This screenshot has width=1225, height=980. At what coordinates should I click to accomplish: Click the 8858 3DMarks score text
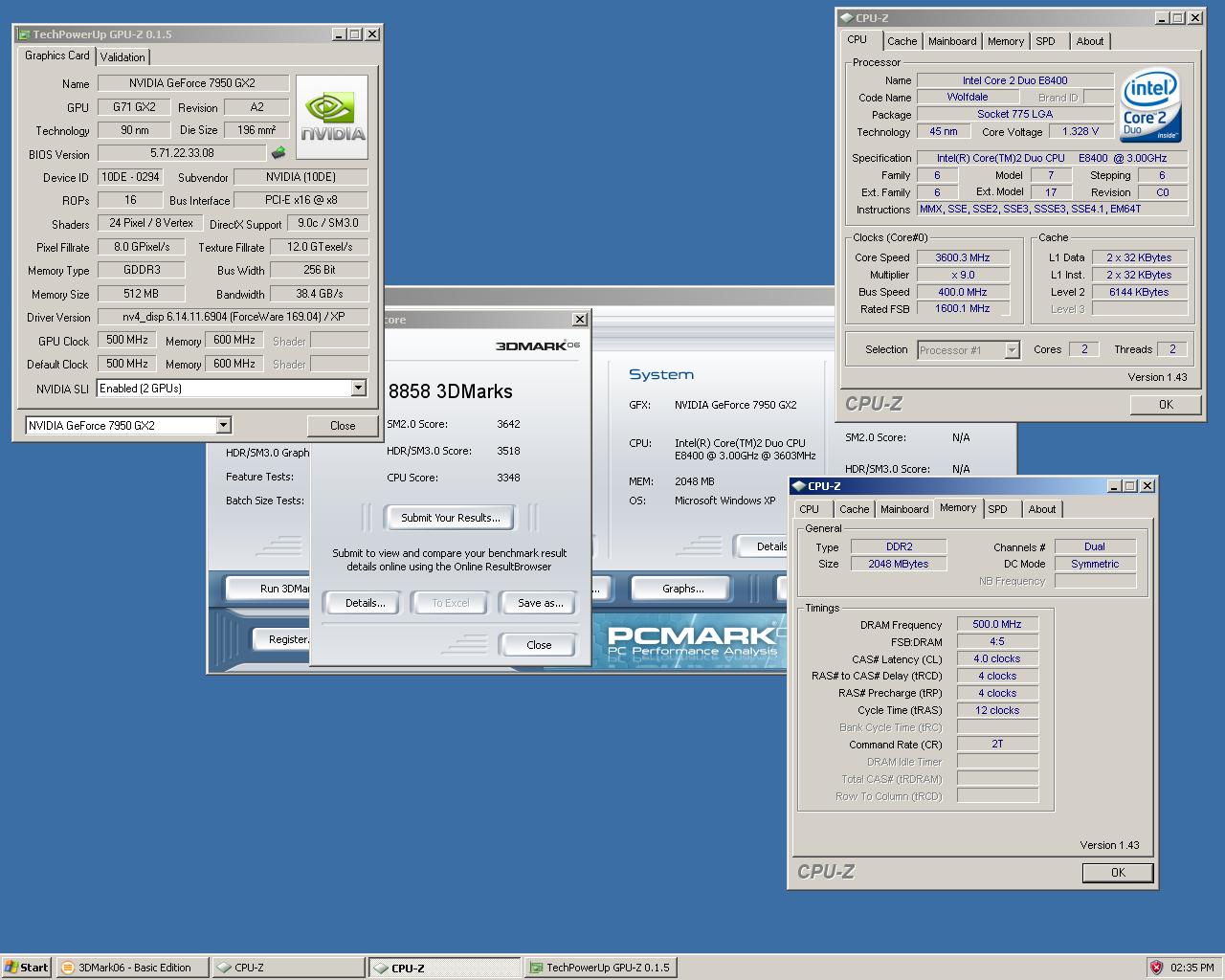(x=450, y=391)
